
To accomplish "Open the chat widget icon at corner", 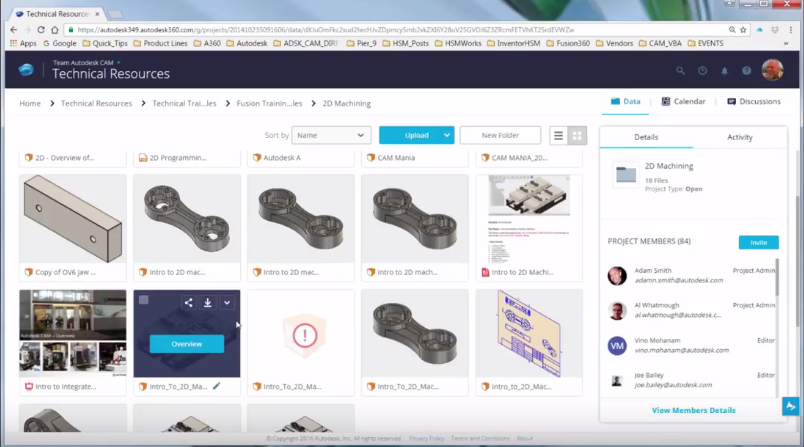I will (790, 406).
